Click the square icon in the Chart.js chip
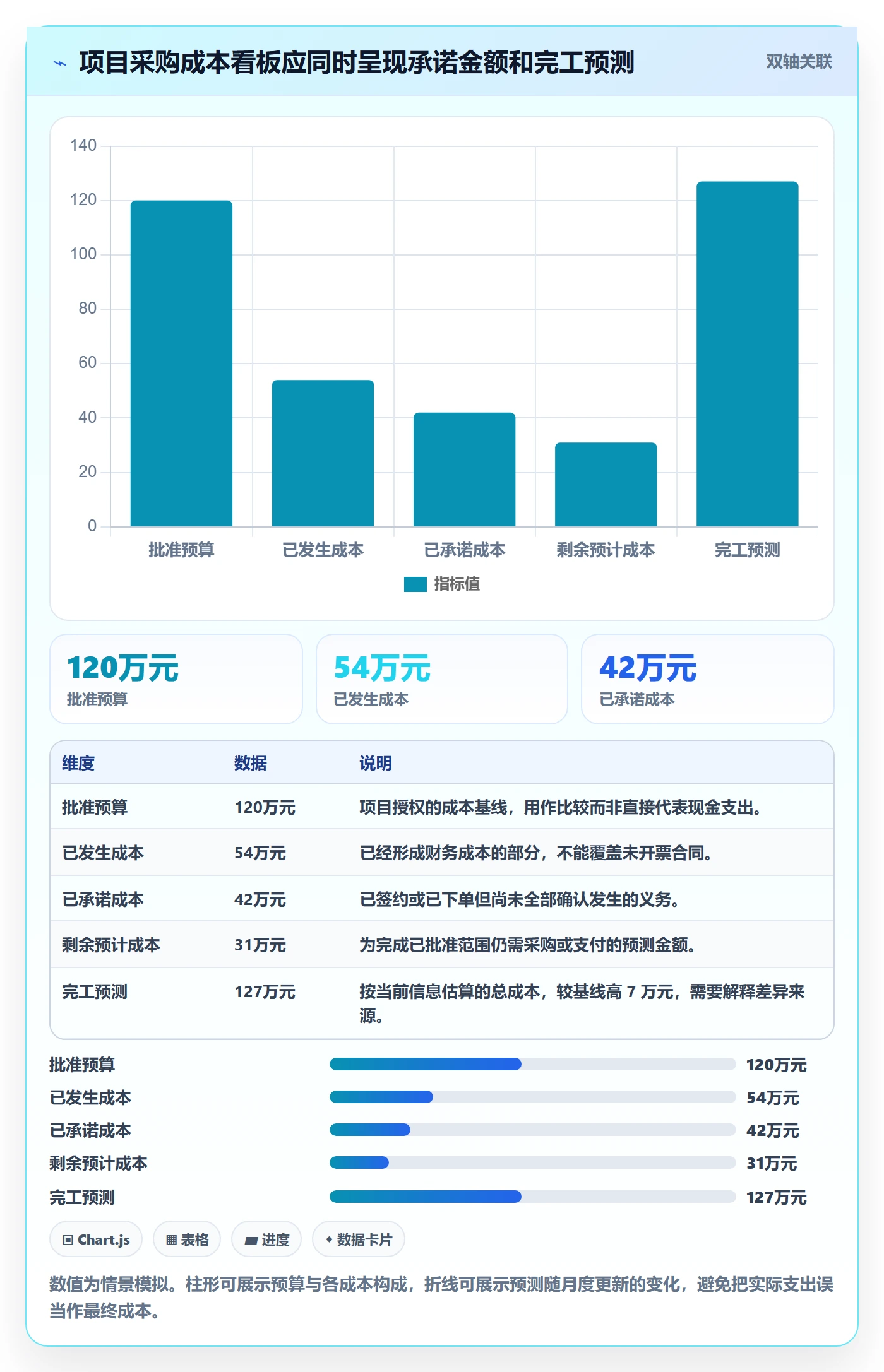This screenshot has width=884, height=1372. (68, 1240)
